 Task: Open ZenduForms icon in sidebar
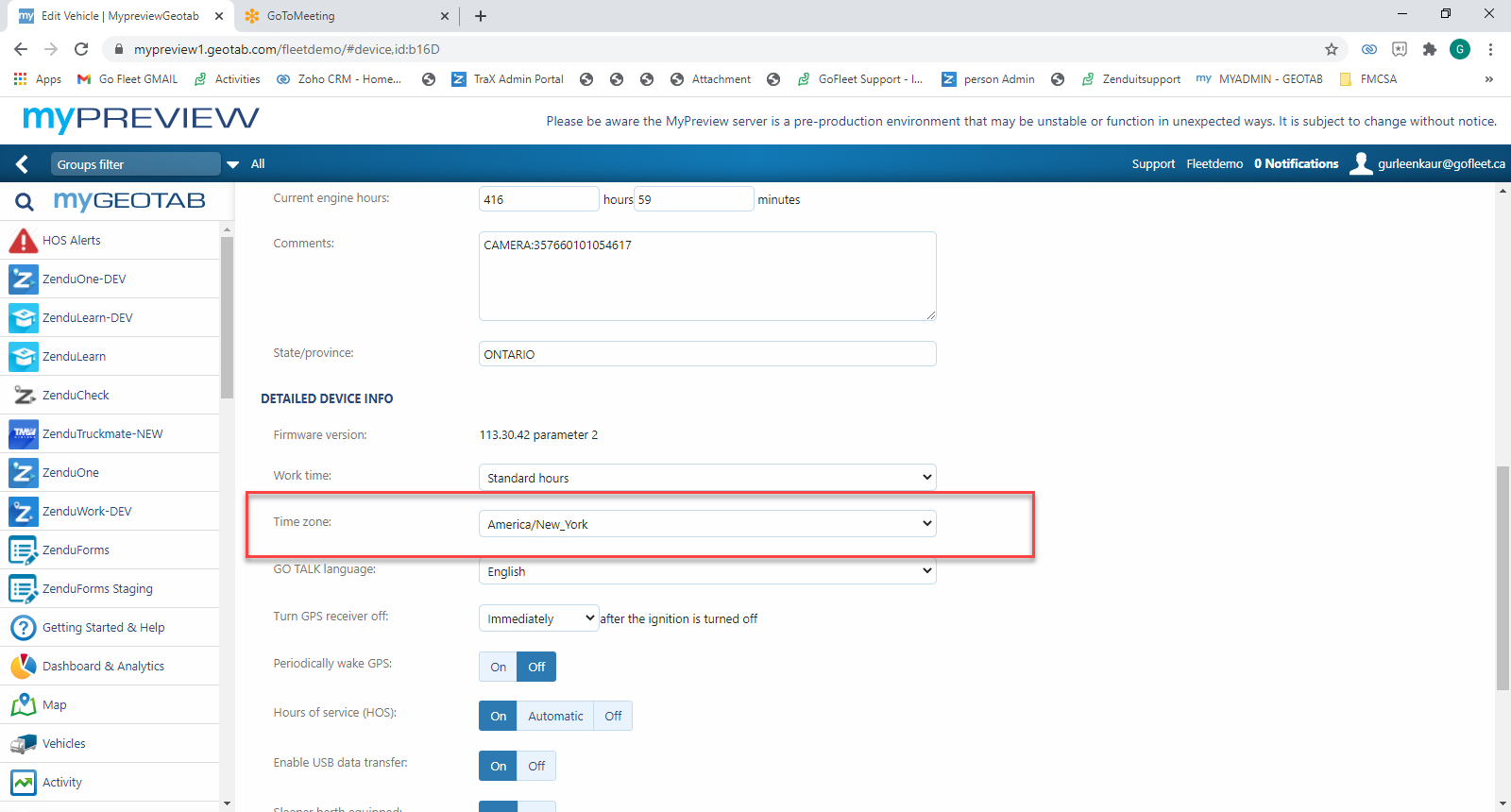click(23, 550)
